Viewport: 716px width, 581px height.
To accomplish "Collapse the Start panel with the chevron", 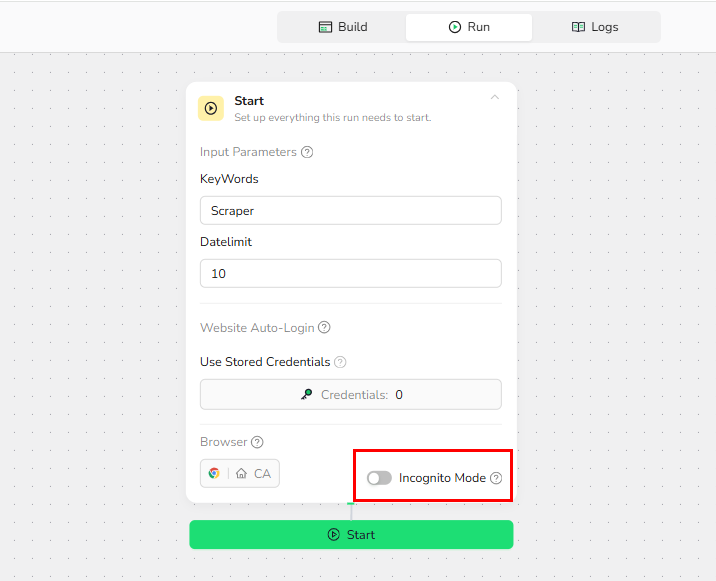I will (494, 98).
